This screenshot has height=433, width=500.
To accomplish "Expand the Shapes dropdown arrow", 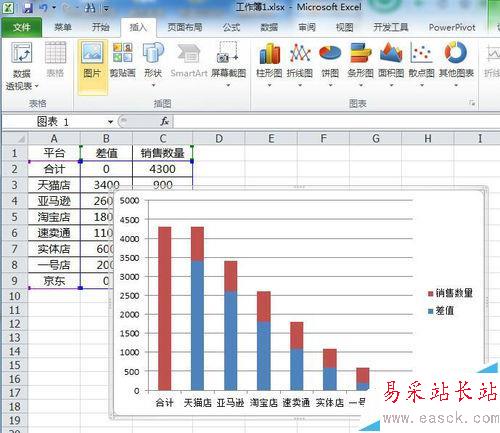I will pos(153,85).
